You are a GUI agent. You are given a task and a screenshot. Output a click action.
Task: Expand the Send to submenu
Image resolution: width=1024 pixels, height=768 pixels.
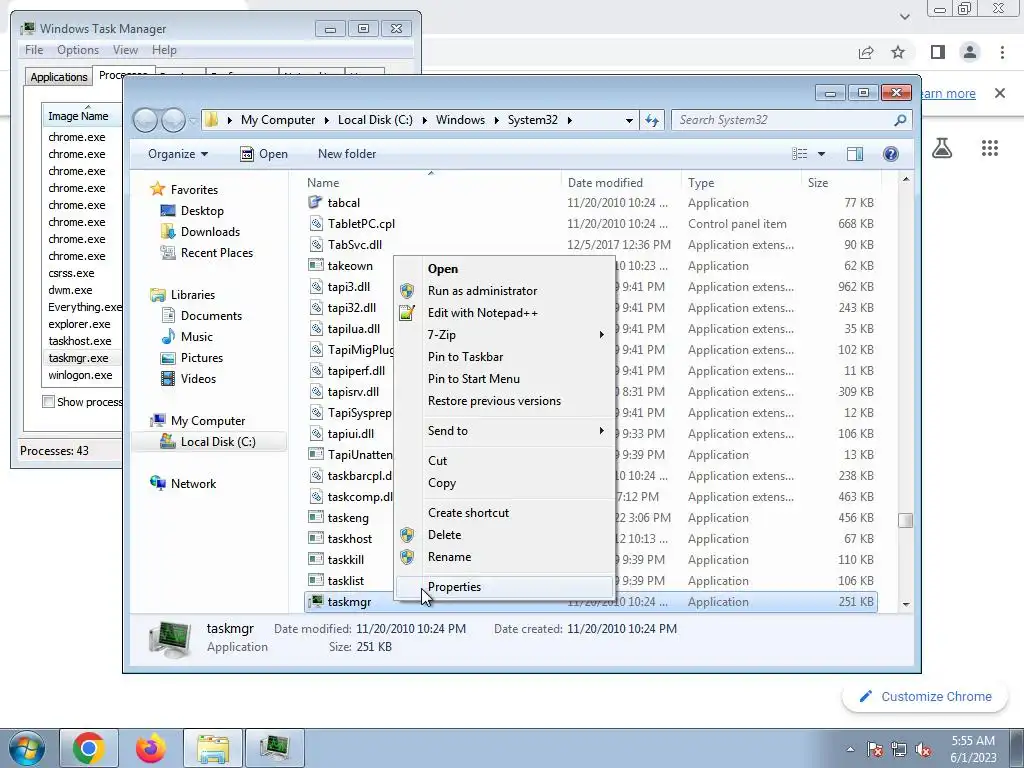[x=601, y=431]
